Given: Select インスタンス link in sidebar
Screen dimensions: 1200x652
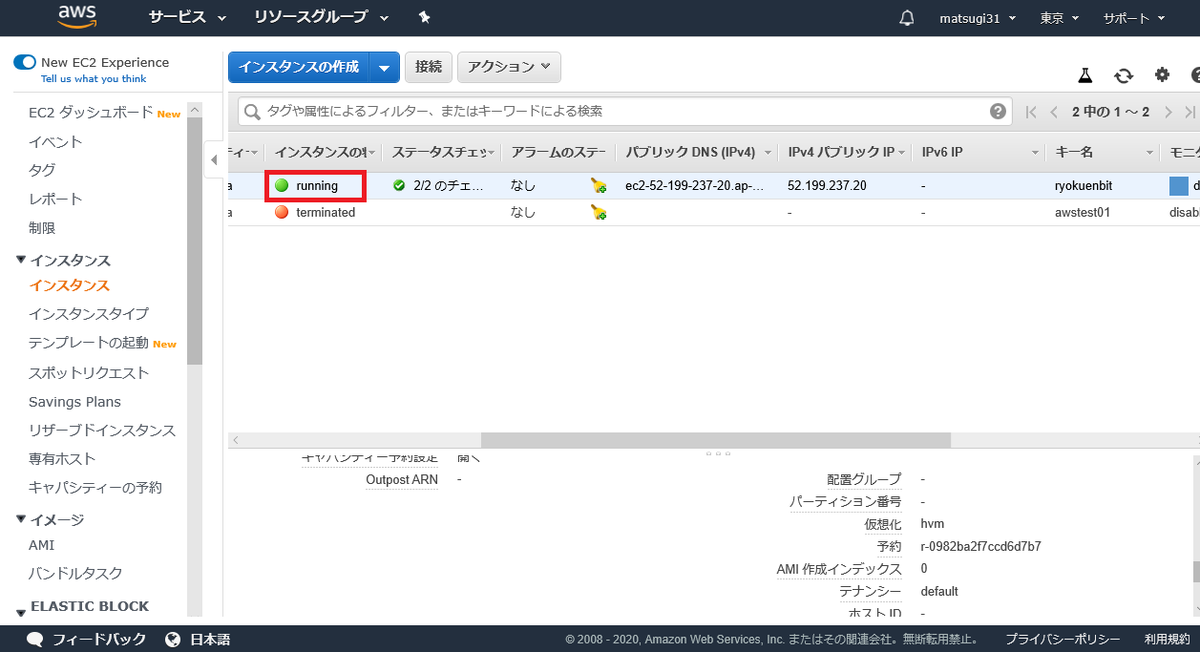Looking at the screenshot, I should (69, 286).
